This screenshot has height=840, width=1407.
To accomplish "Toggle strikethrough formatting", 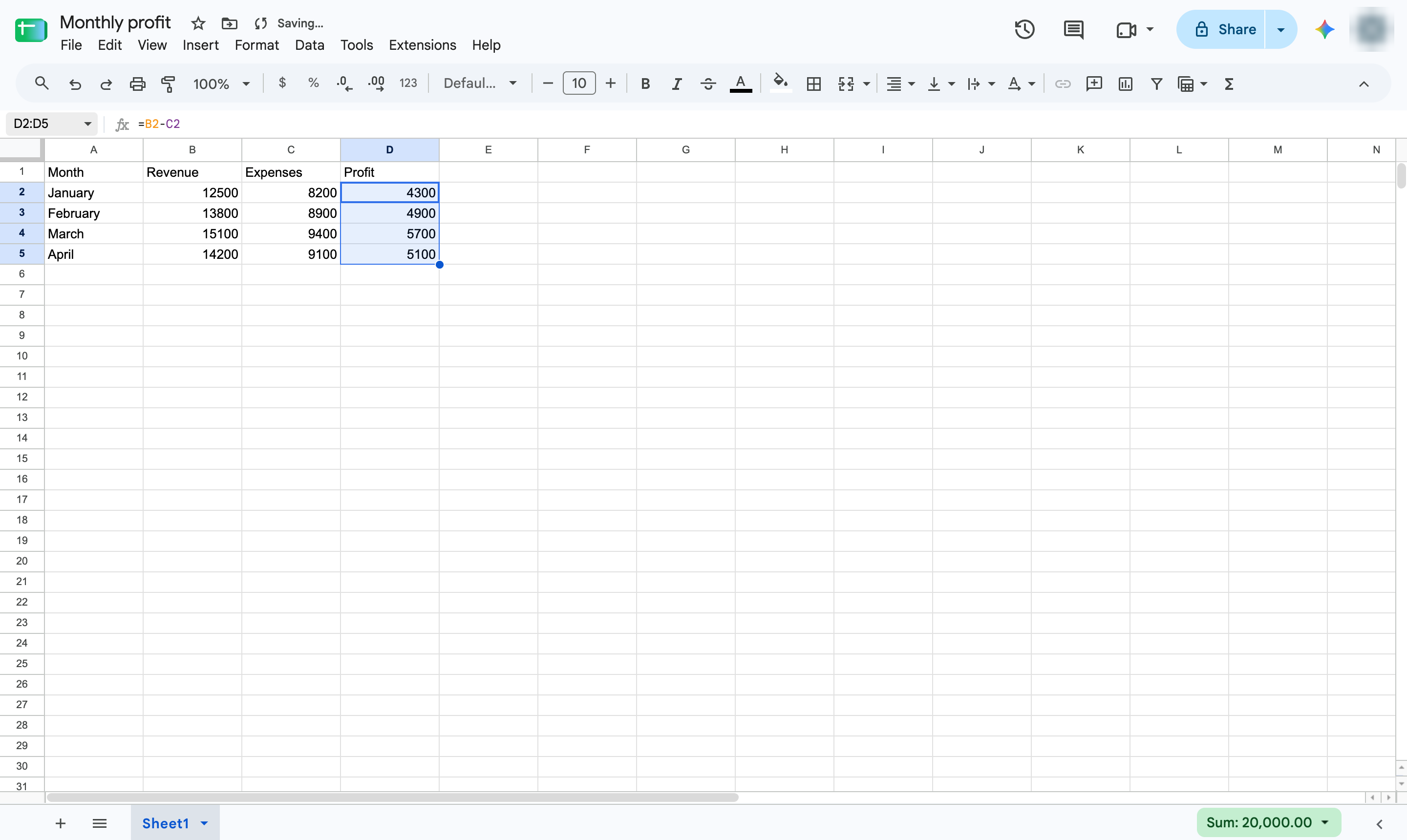I will pos(708,84).
